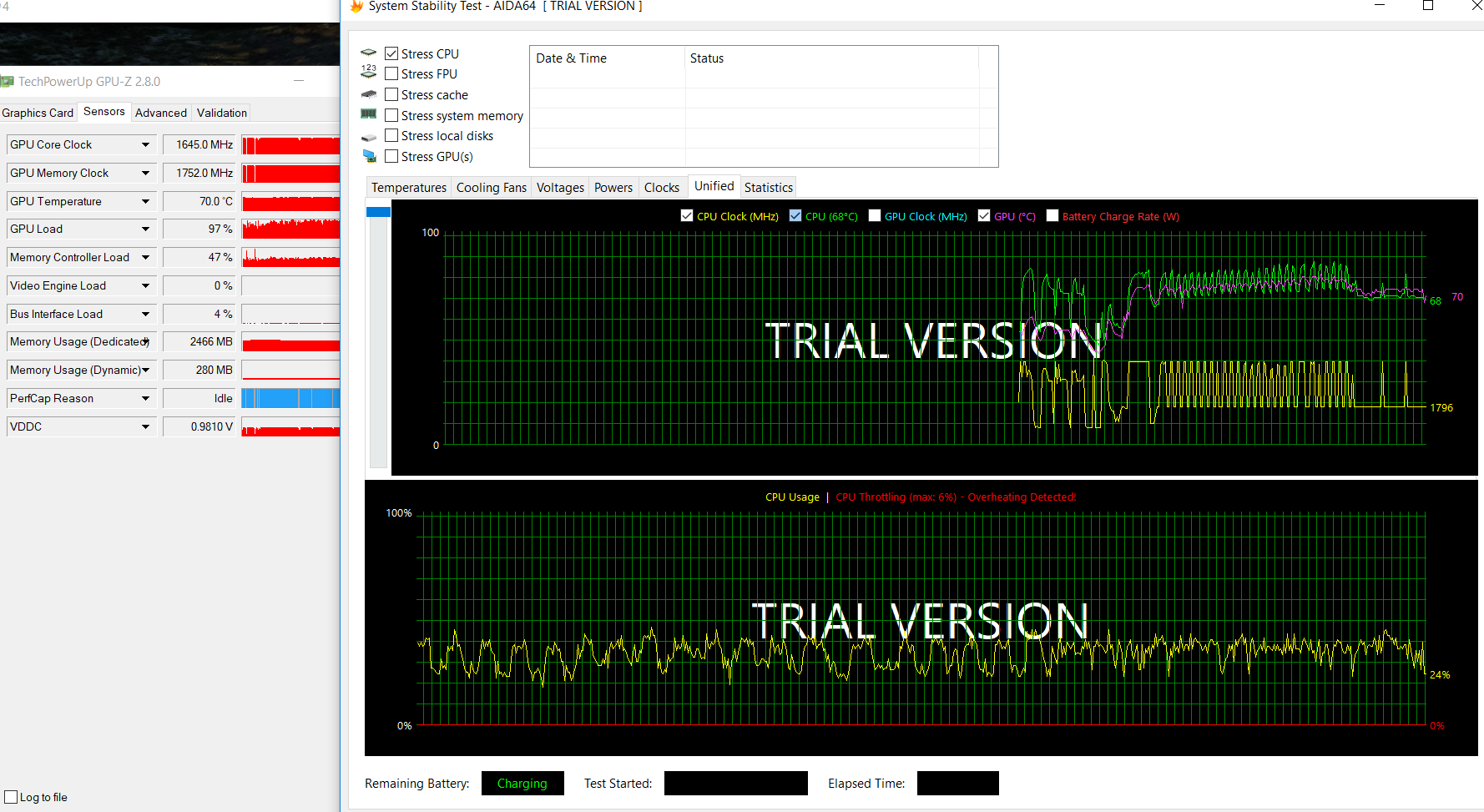Image resolution: width=1484 pixels, height=812 pixels.
Task: Click the GPU Load 97 % value
Action: pyautogui.click(x=199, y=229)
